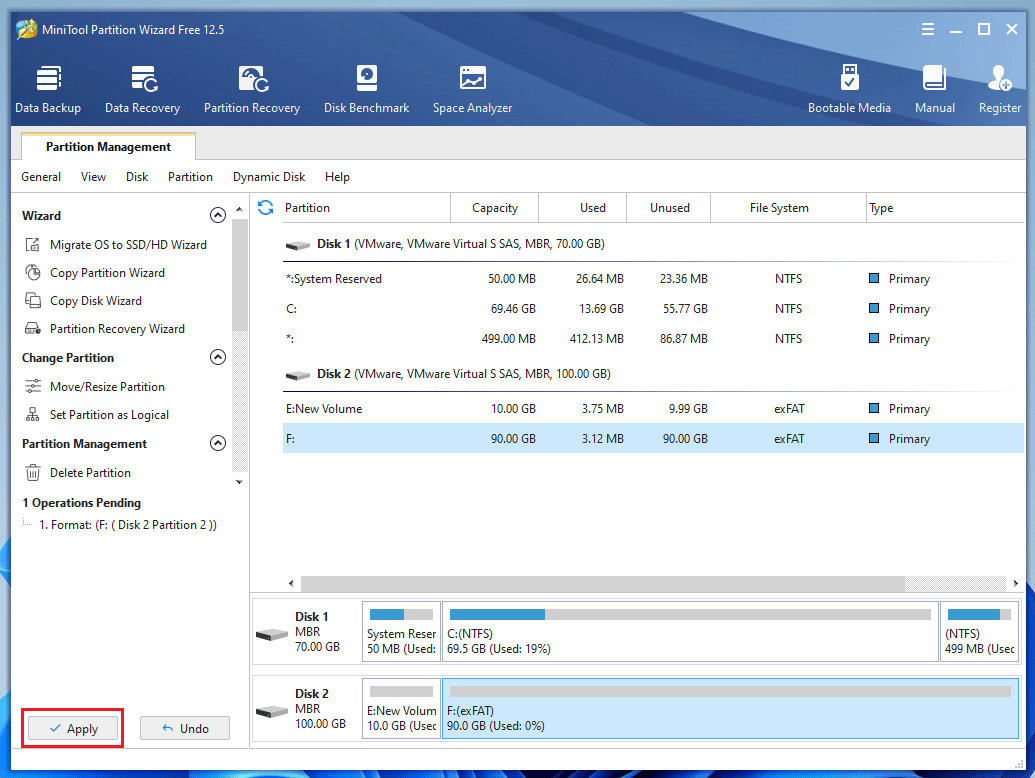Click the Capacity column header
Viewport: 1035px width, 778px height.
495,208
